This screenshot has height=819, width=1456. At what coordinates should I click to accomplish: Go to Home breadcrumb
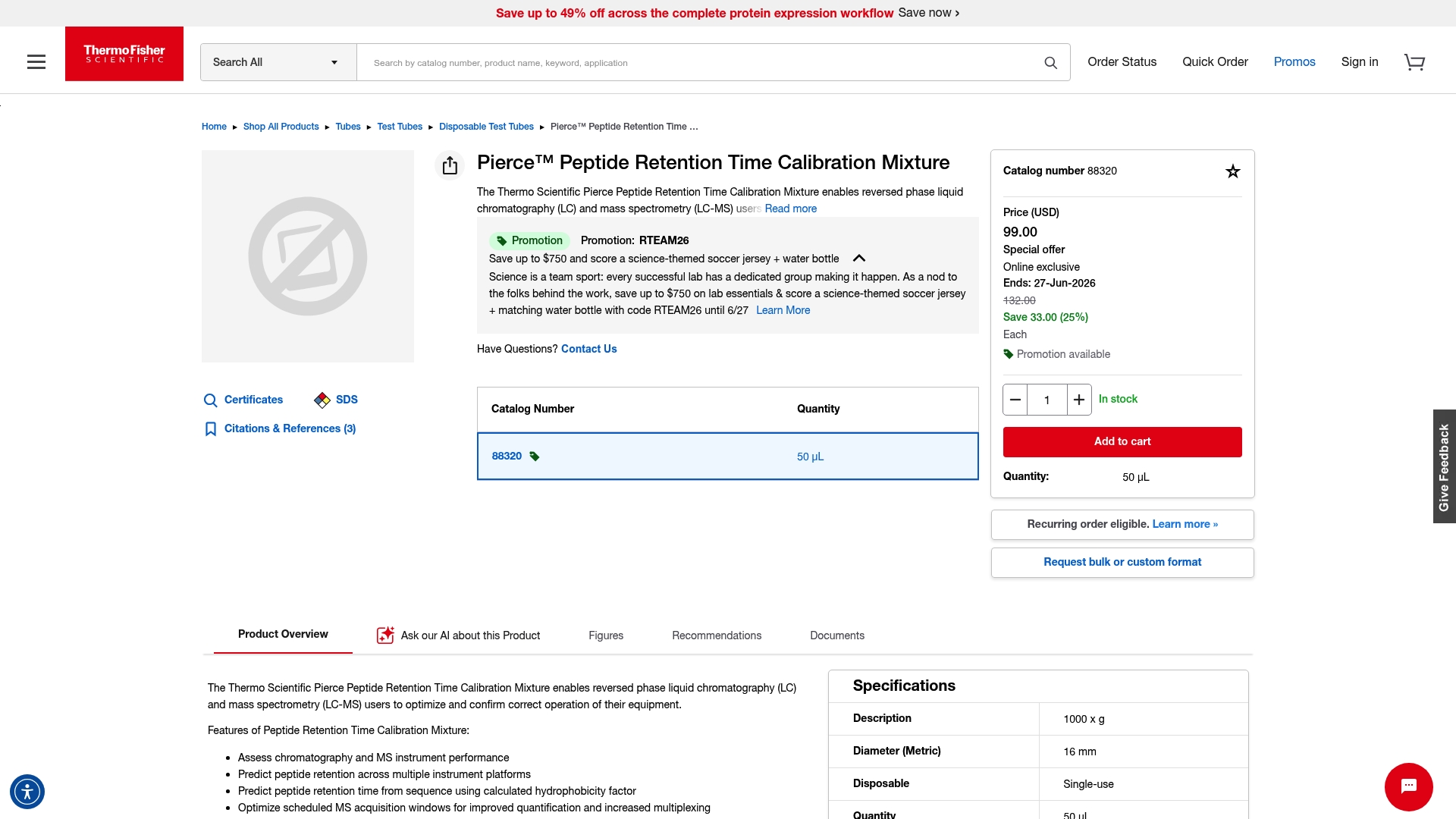[x=214, y=127]
